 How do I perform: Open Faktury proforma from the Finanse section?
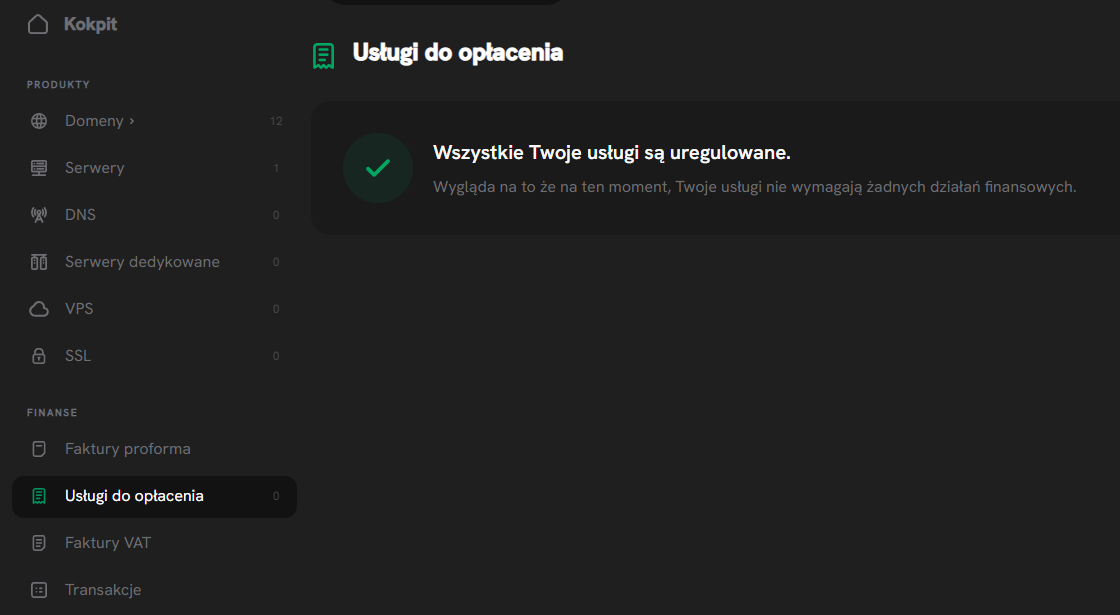127,448
